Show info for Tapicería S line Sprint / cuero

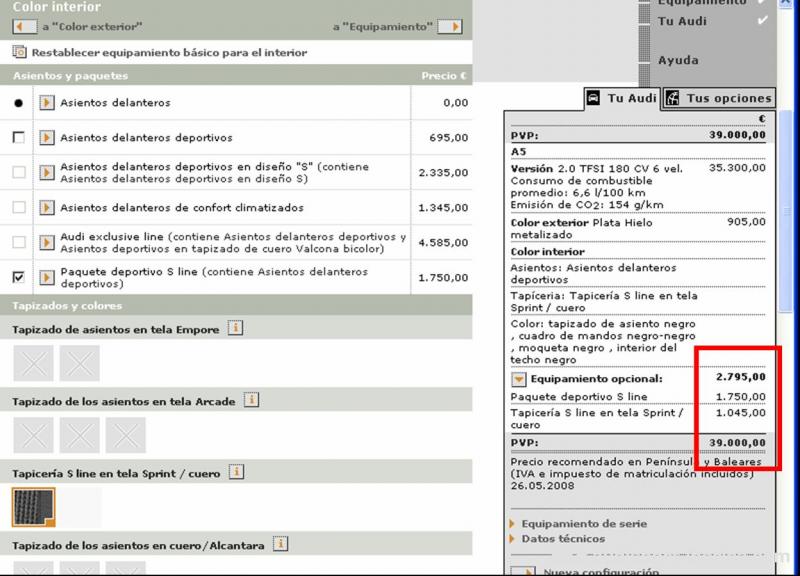point(236,472)
